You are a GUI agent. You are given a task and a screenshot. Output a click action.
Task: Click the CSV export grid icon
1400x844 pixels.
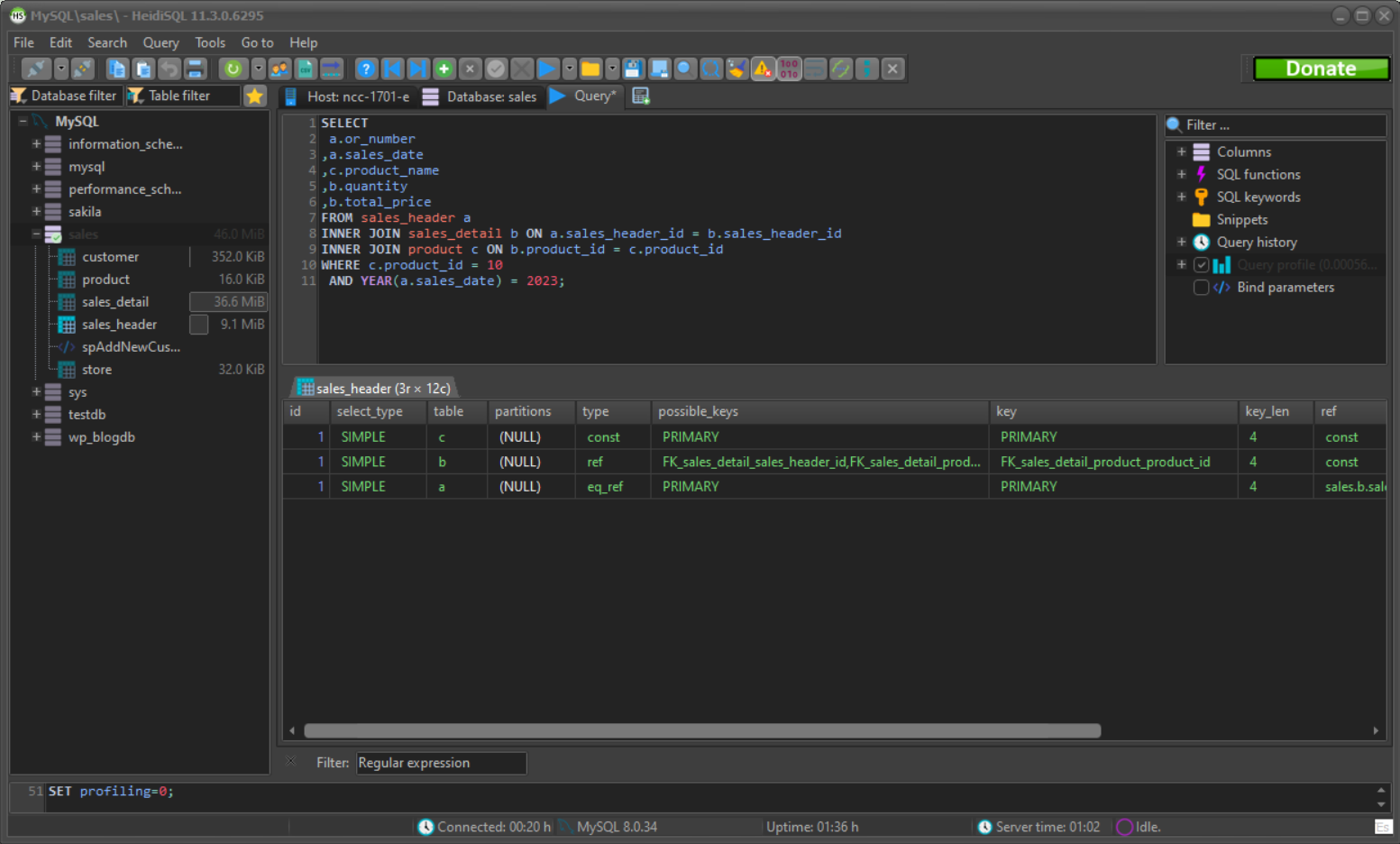pos(307,69)
